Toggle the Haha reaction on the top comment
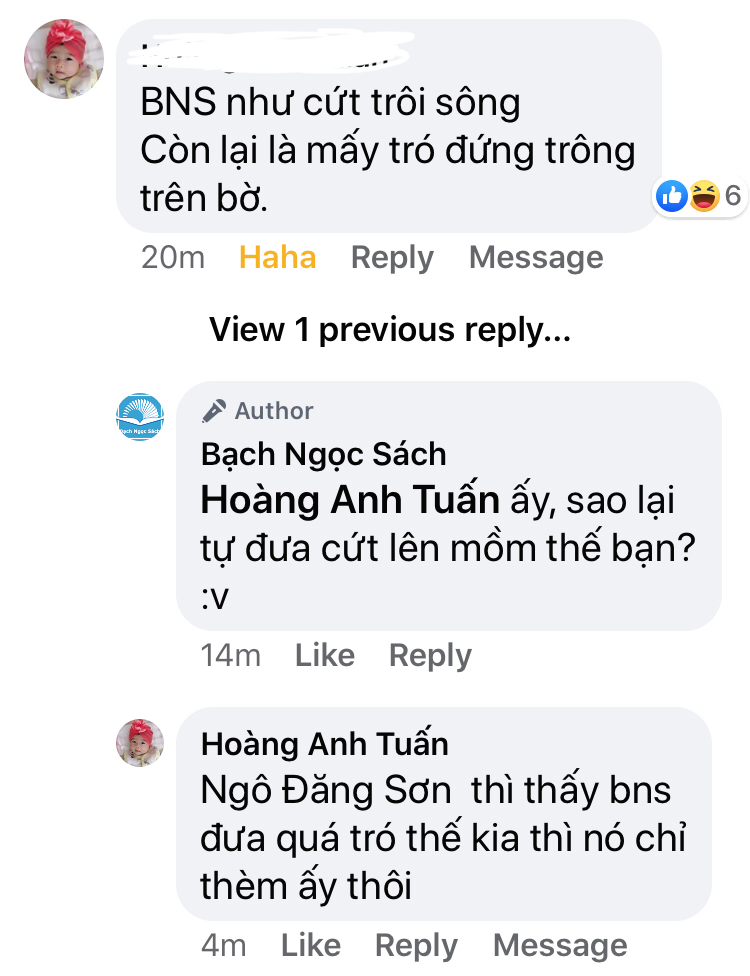This screenshot has width=750, height=976. tap(277, 258)
